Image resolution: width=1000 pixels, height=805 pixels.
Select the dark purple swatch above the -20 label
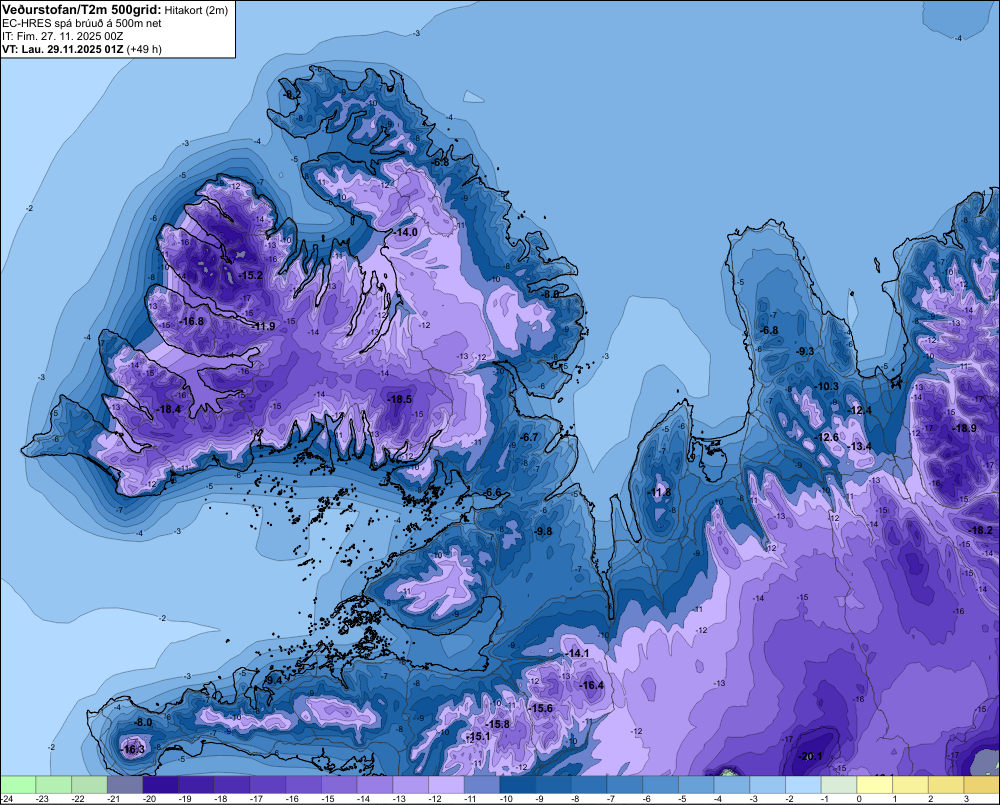pos(161,784)
